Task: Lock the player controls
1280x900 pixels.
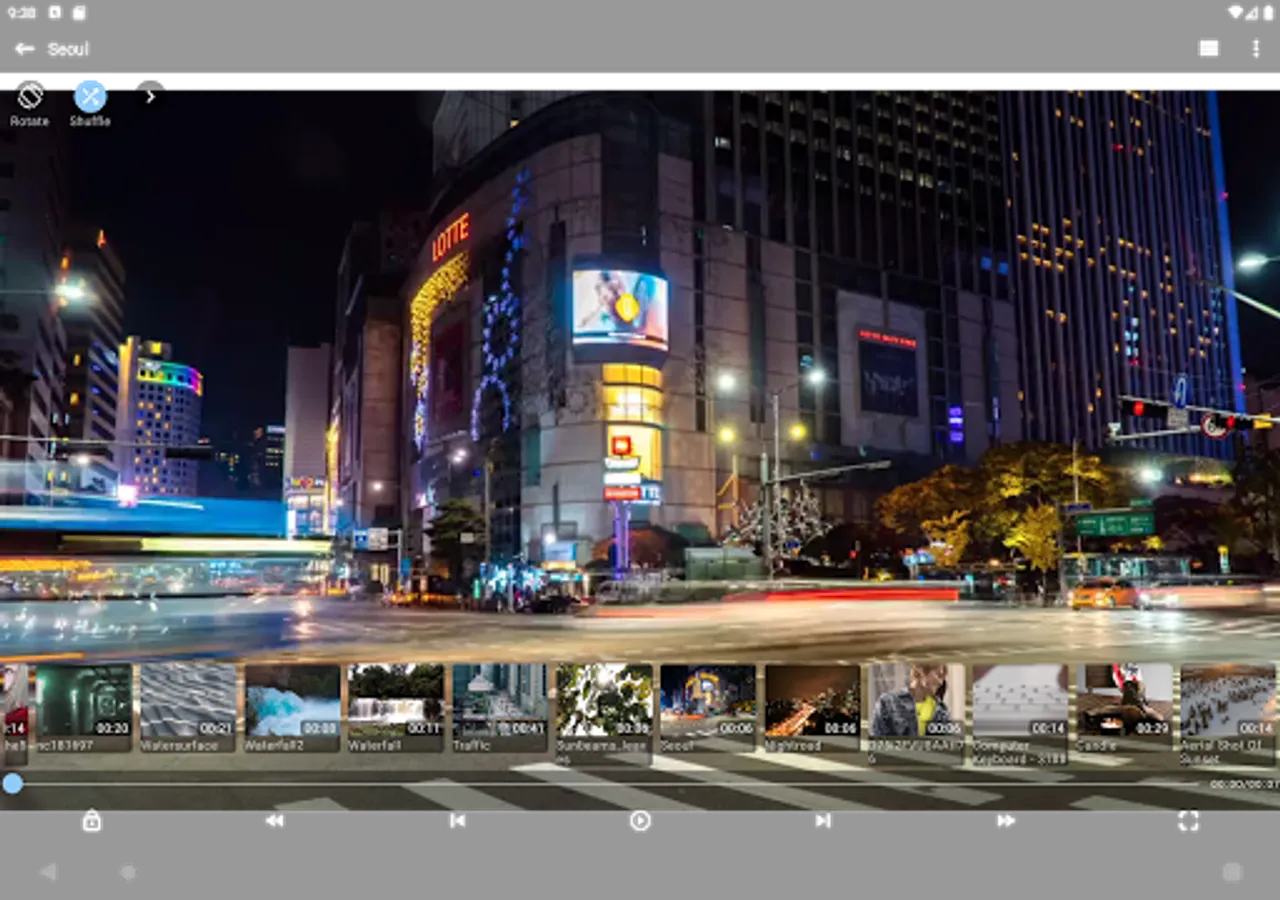Action: point(92,821)
